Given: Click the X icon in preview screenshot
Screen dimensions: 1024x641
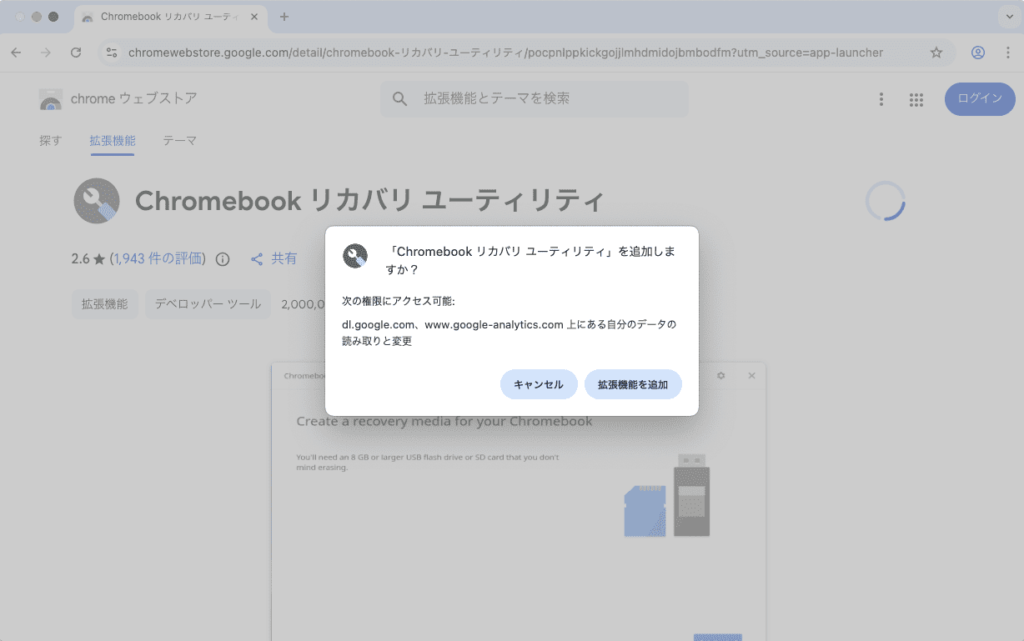Looking at the screenshot, I should [752, 376].
